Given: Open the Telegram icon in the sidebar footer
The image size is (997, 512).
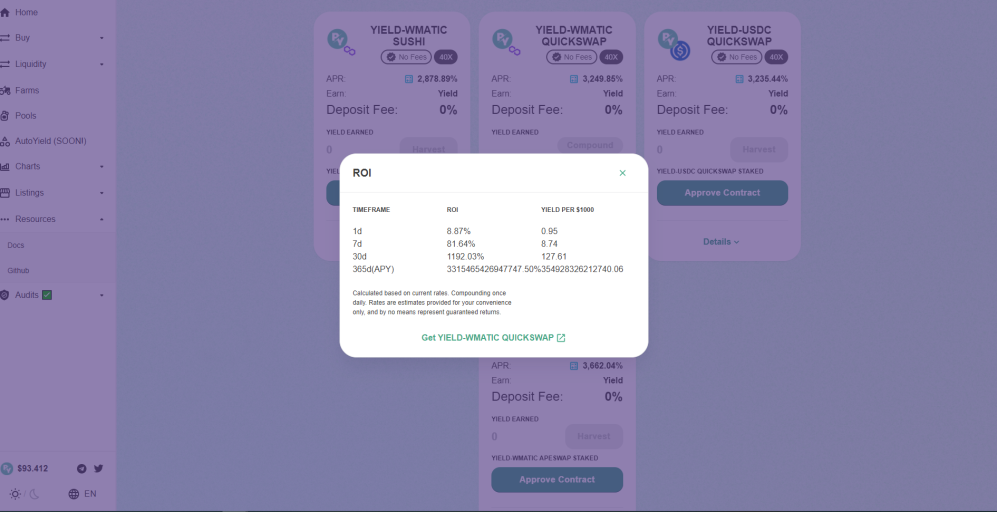Looking at the screenshot, I should [x=81, y=469].
